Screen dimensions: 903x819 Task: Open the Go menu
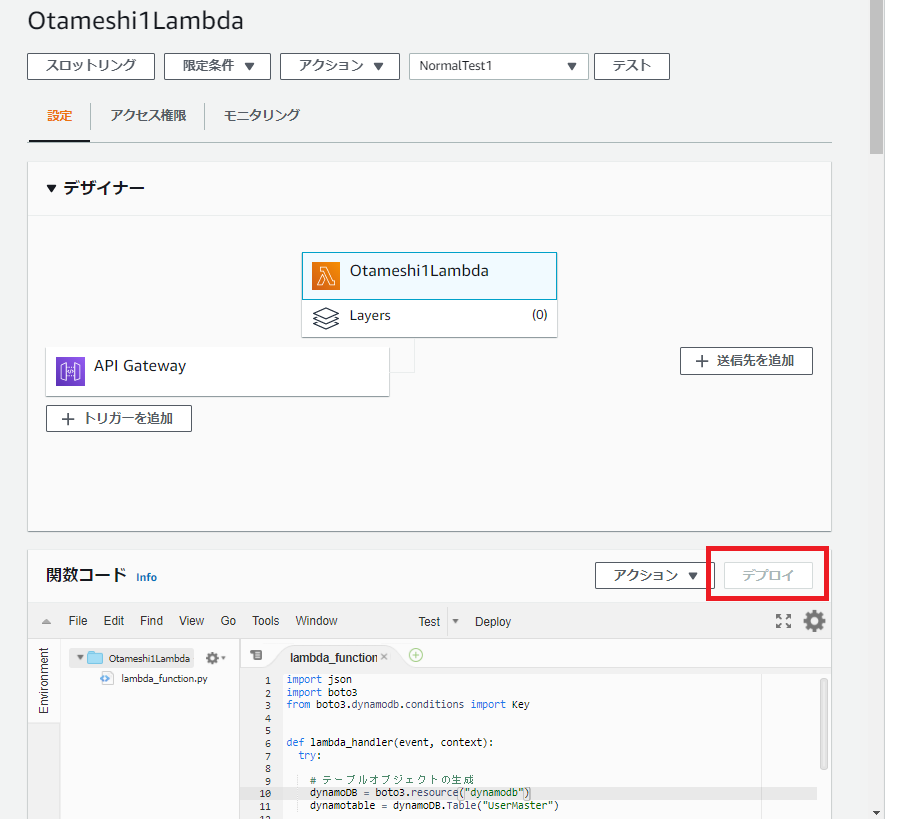point(228,621)
